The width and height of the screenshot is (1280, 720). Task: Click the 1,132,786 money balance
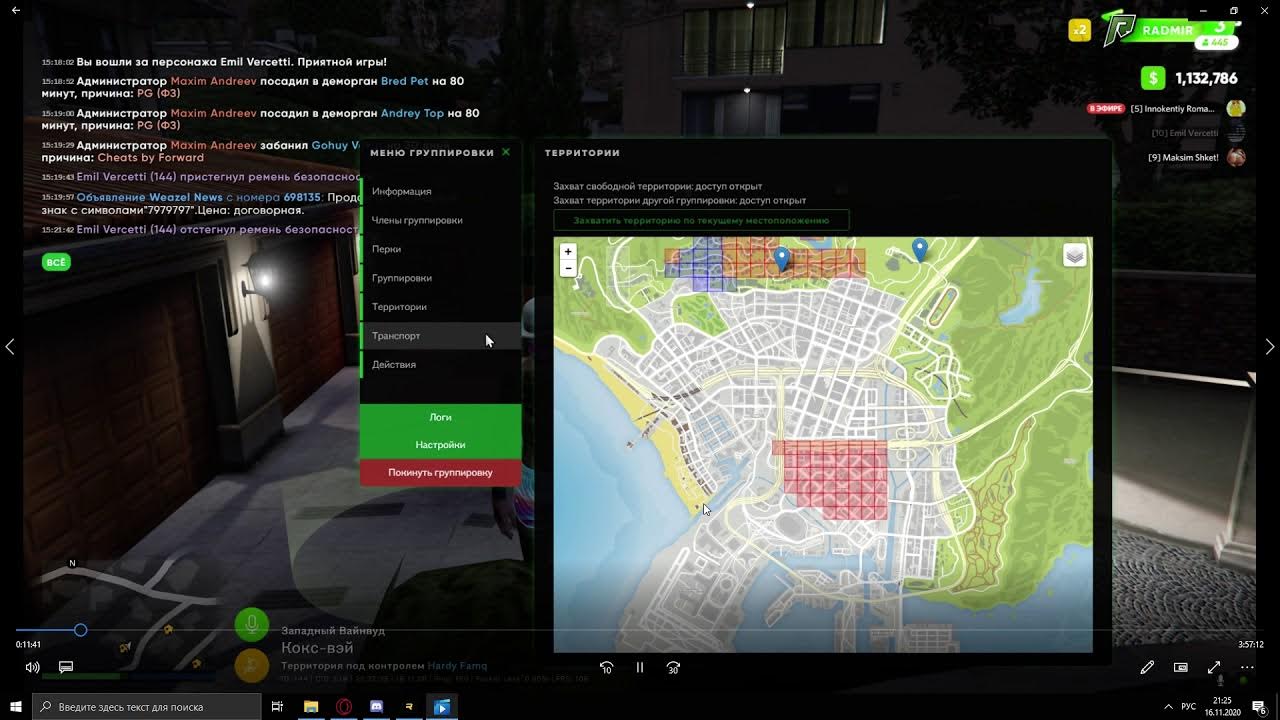pyautogui.click(x=1206, y=78)
